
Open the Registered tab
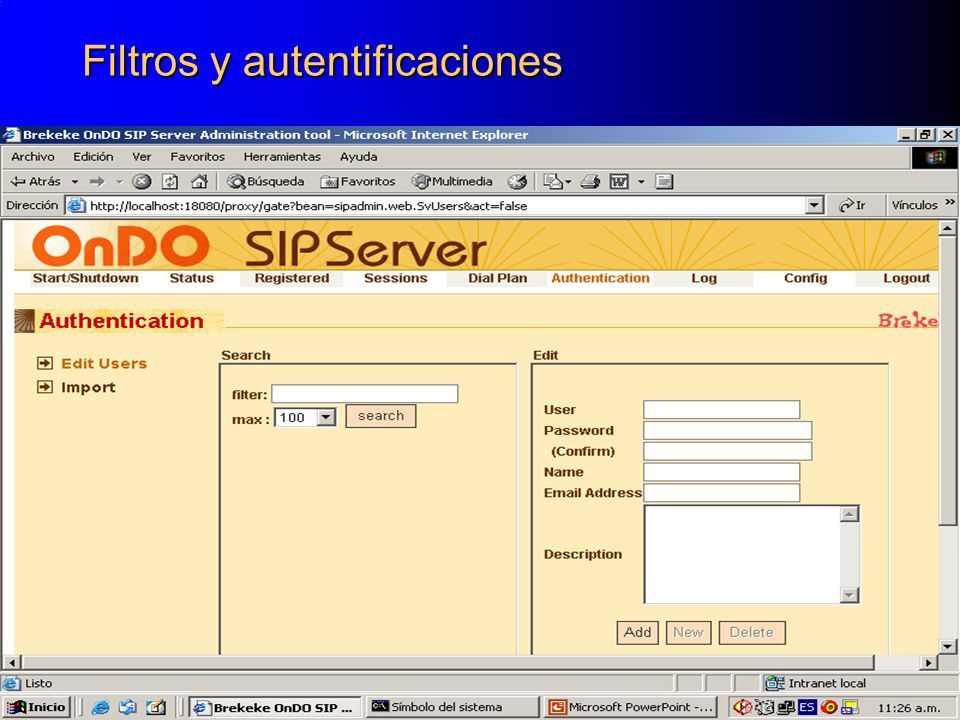[292, 278]
